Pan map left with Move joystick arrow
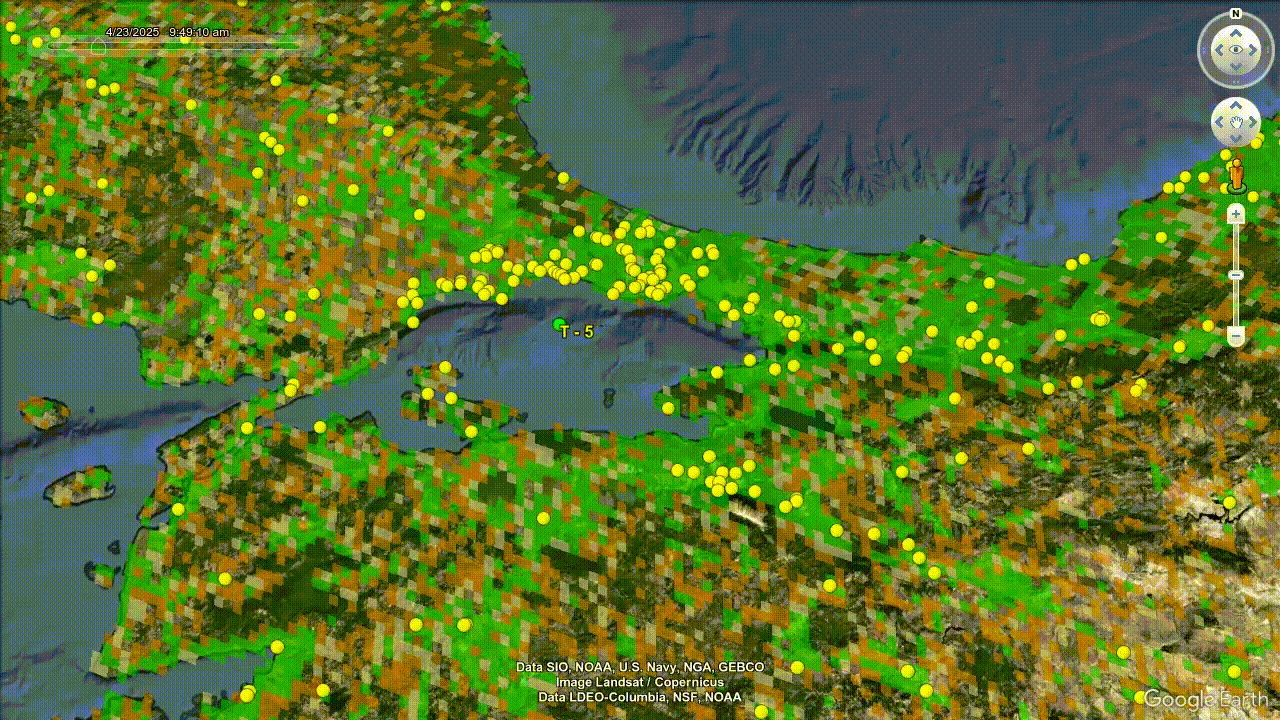Screen dimensions: 1280x720 click(1218, 122)
